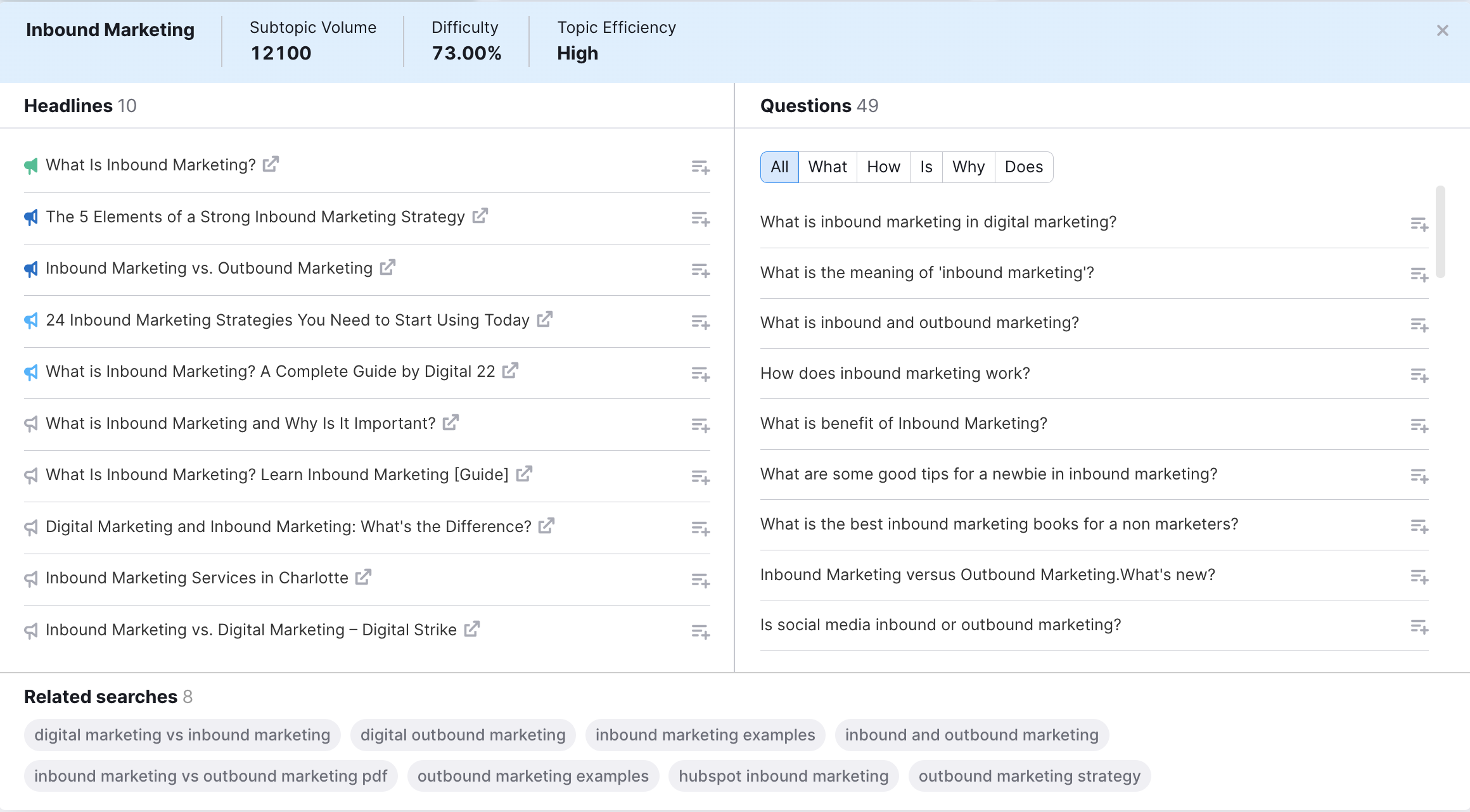Click gray megaphone beside "Inbound Marketing vs. Digital Marketing"
The width and height of the screenshot is (1470, 812).
[x=30, y=630]
